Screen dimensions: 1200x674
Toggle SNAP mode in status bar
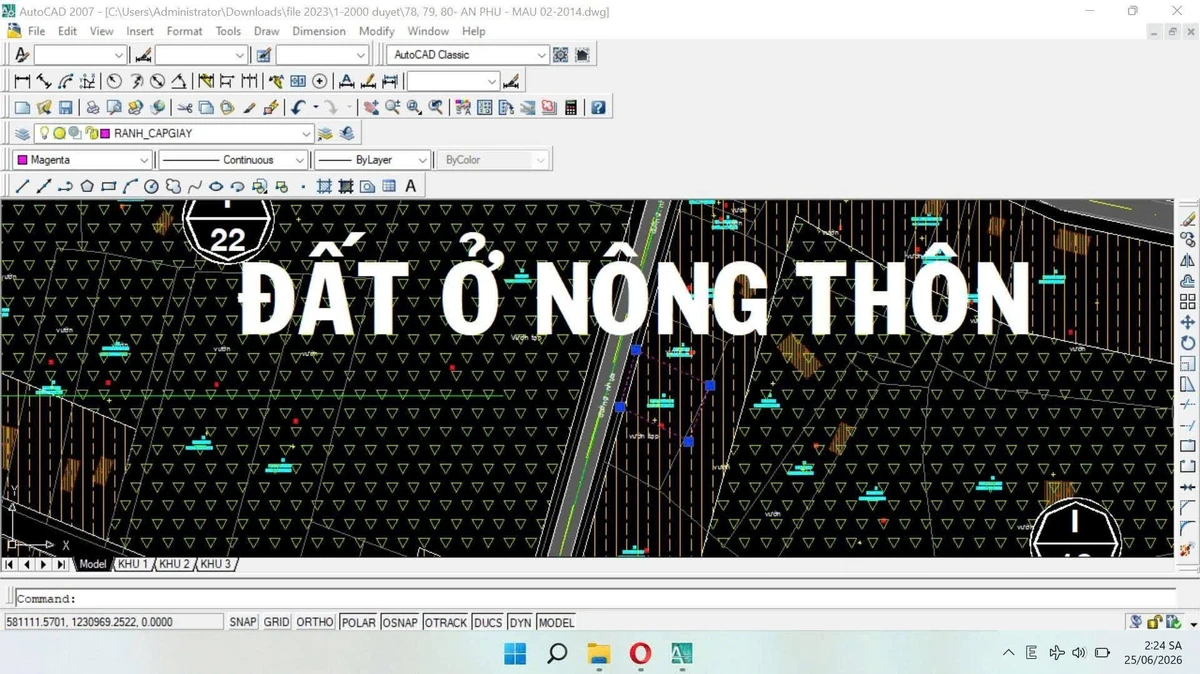tap(243, 622)
